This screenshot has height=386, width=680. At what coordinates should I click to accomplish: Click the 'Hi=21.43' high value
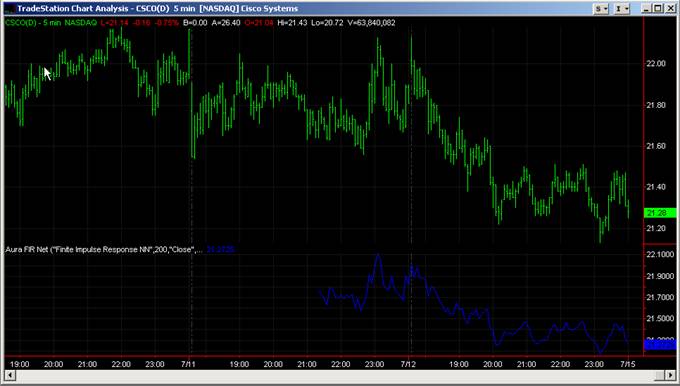pos(292,23)
